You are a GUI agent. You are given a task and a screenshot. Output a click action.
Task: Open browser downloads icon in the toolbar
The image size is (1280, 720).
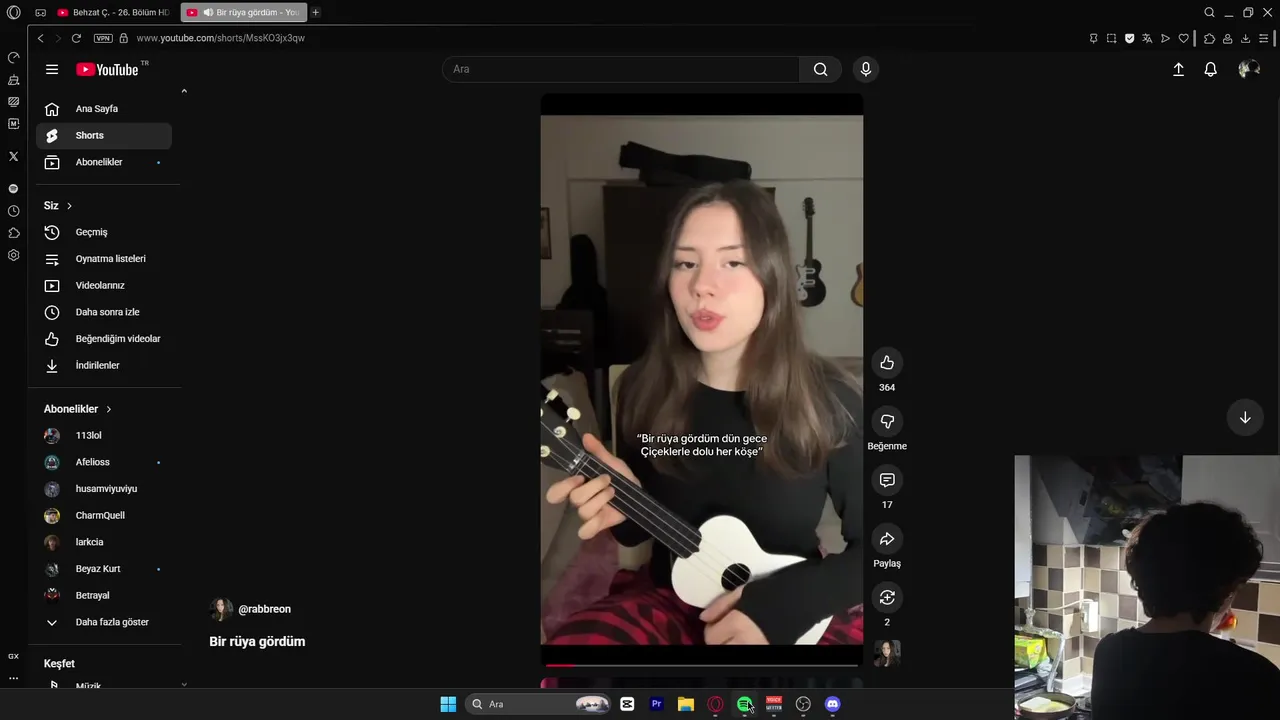coord(1245,38)
